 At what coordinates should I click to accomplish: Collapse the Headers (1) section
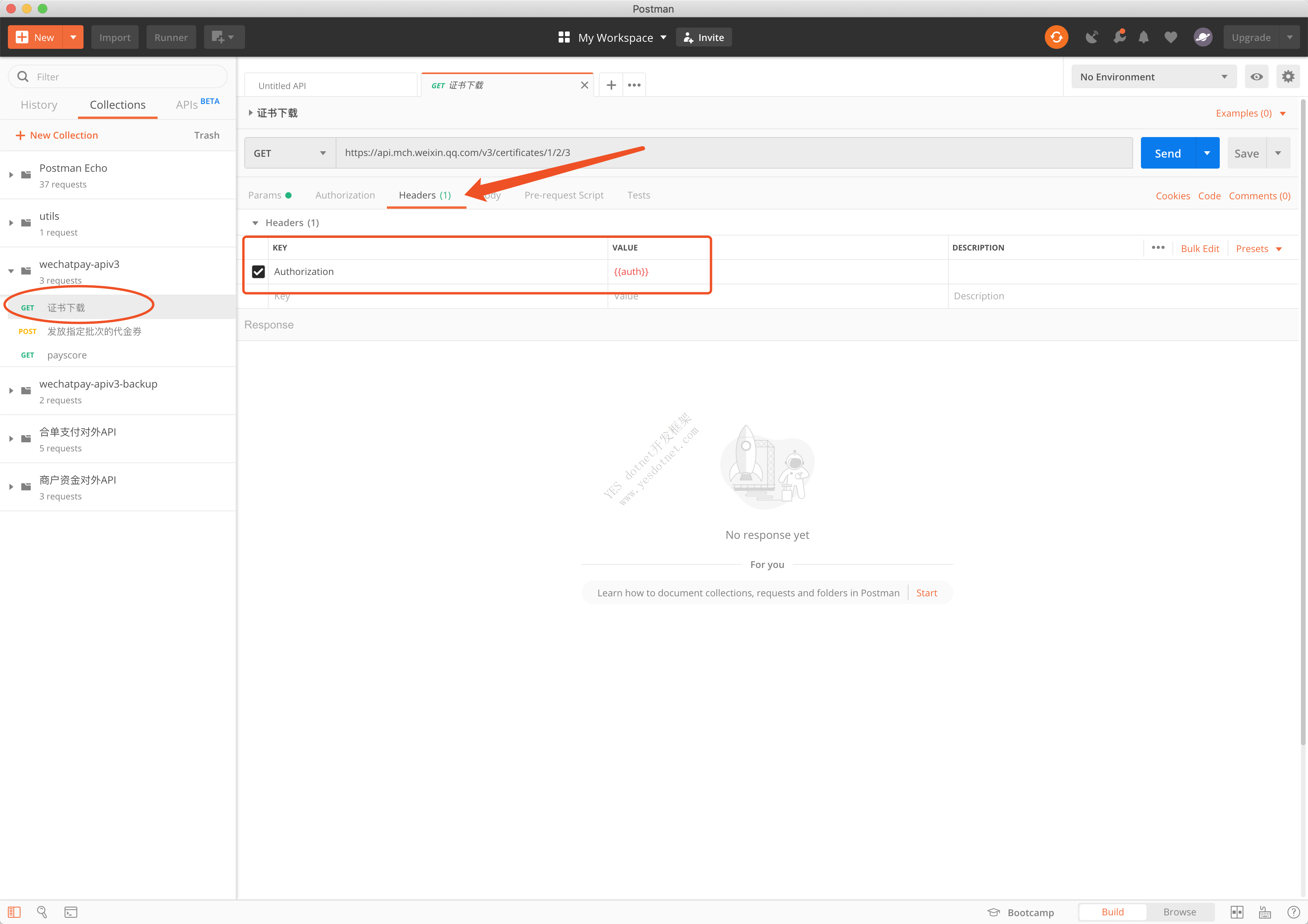(255, 223)
